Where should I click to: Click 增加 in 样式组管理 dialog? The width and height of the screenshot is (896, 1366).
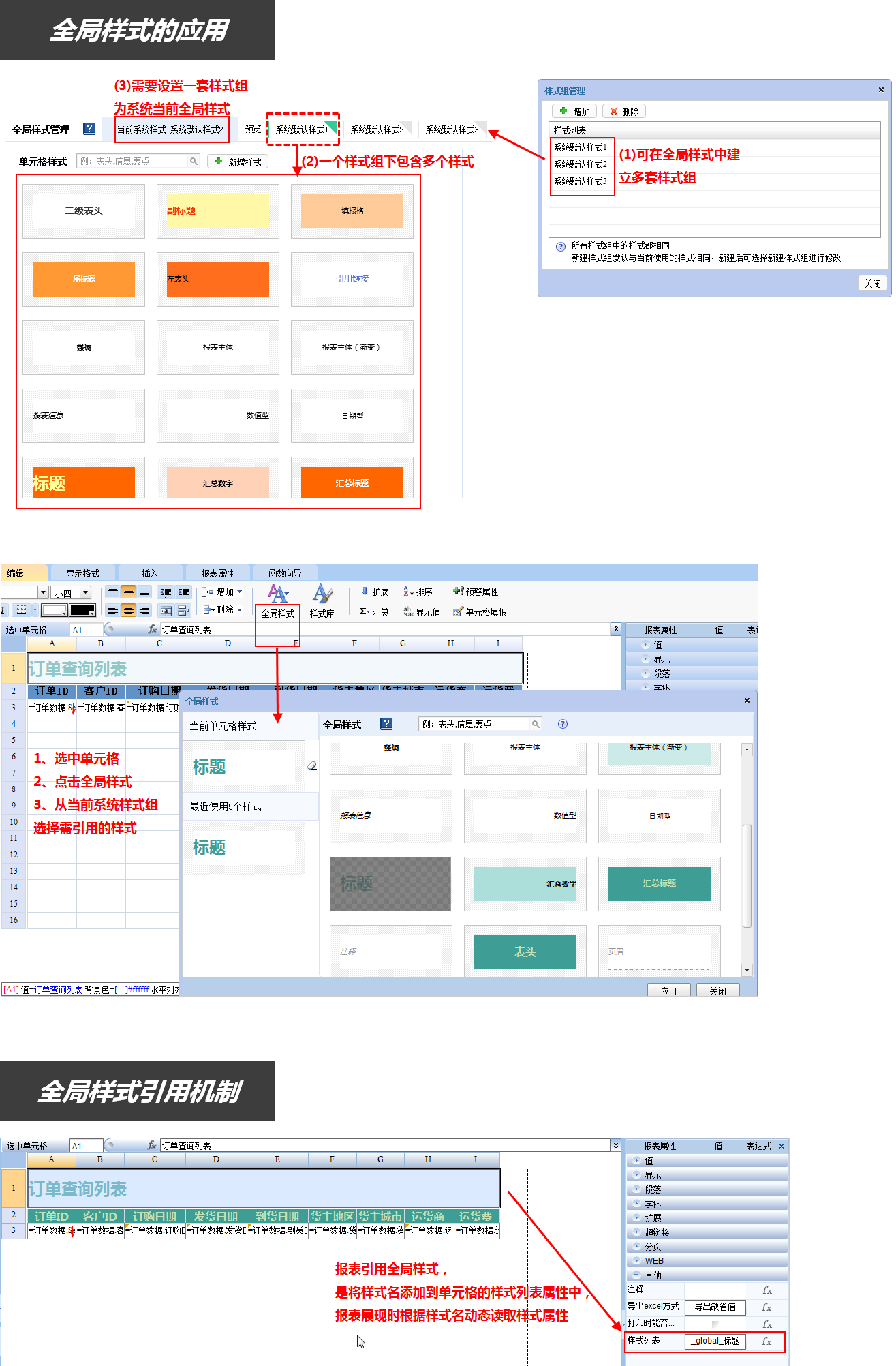(x=574, y=111)
